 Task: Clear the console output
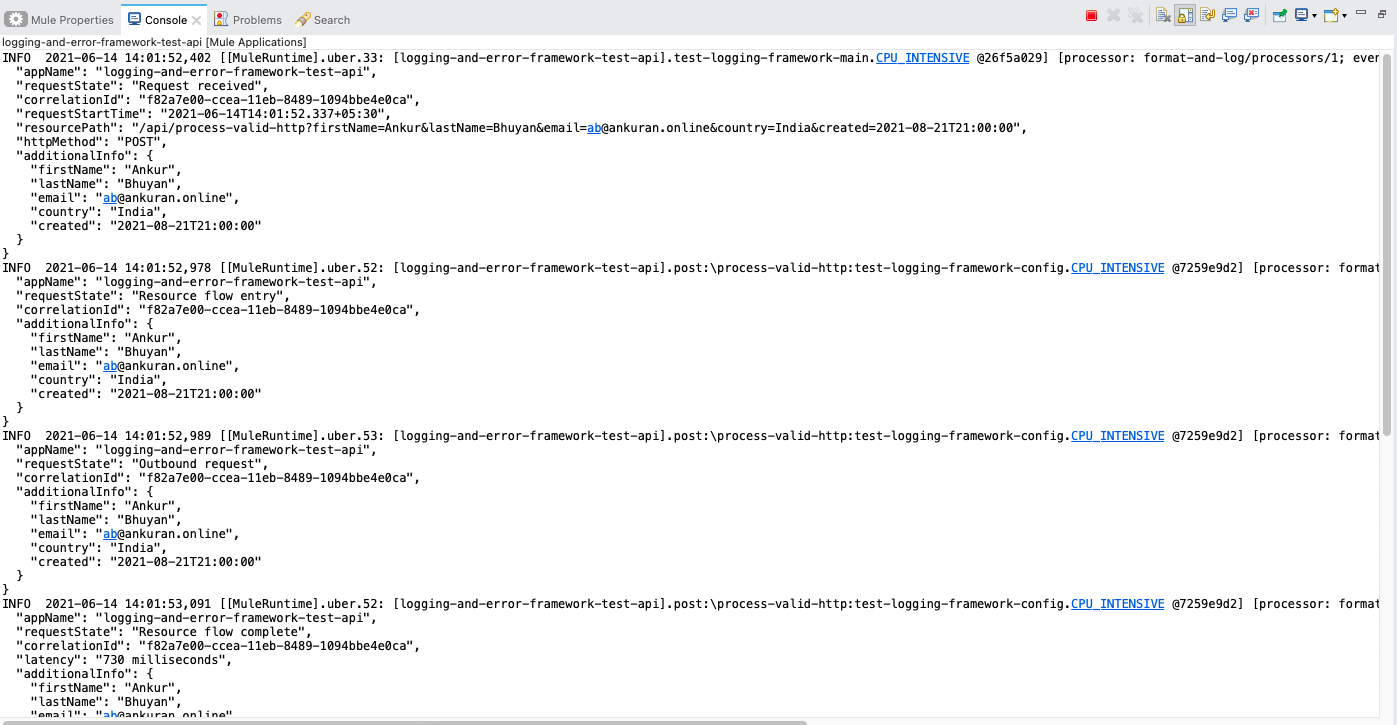(1163, 16)
